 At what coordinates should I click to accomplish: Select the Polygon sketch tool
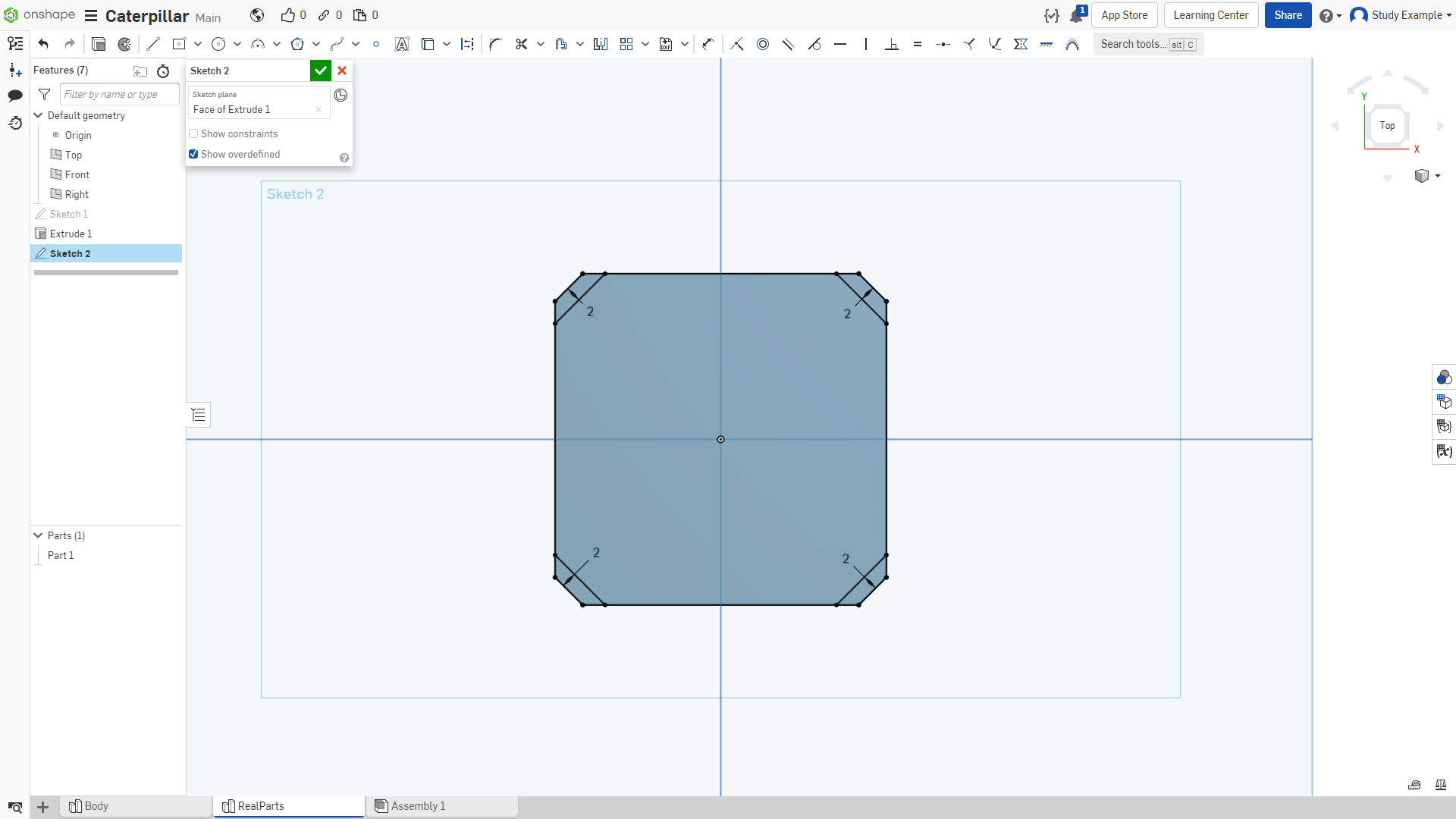tap(297, 44)
